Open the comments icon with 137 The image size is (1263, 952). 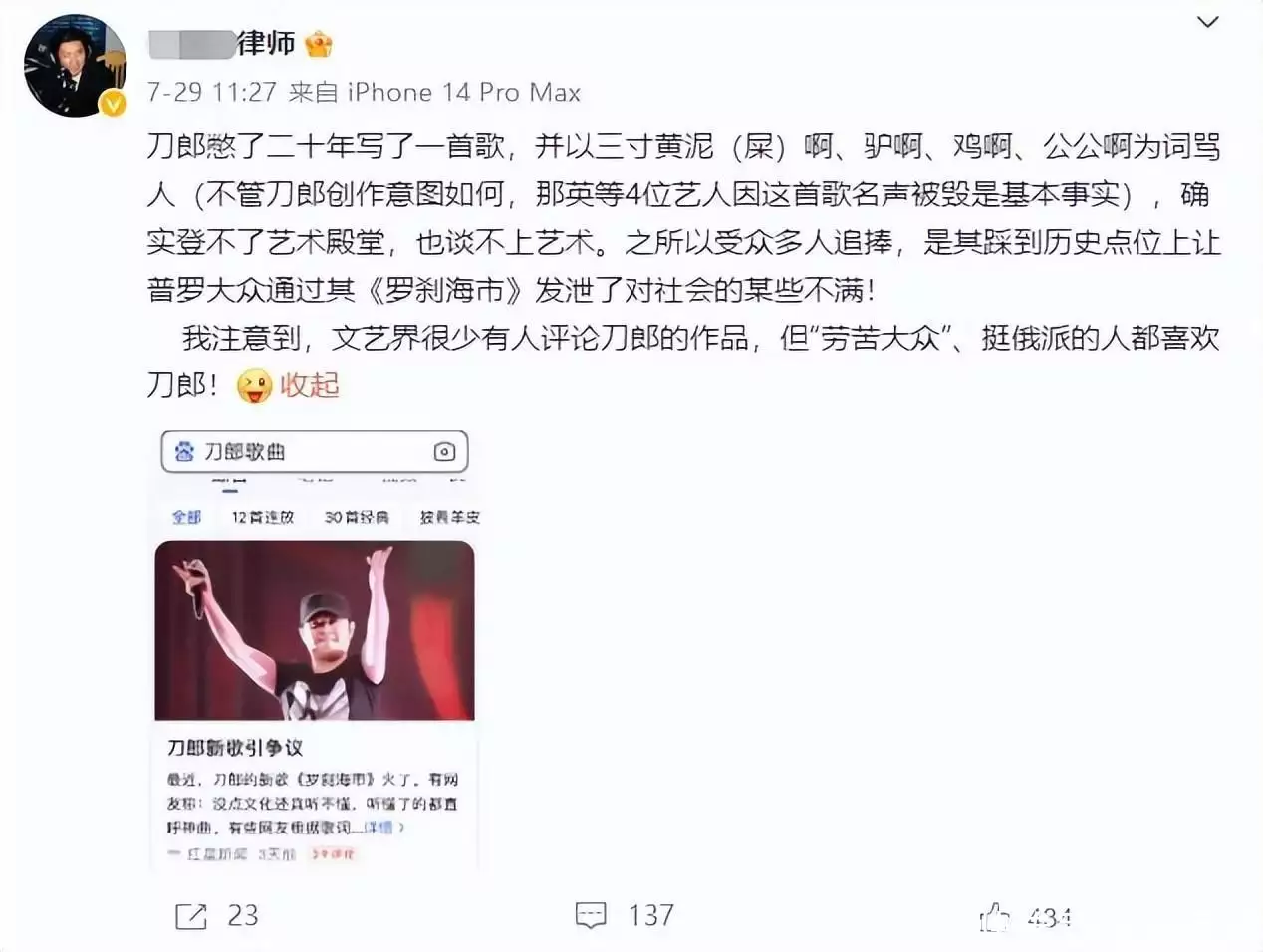tap(591, 916)
